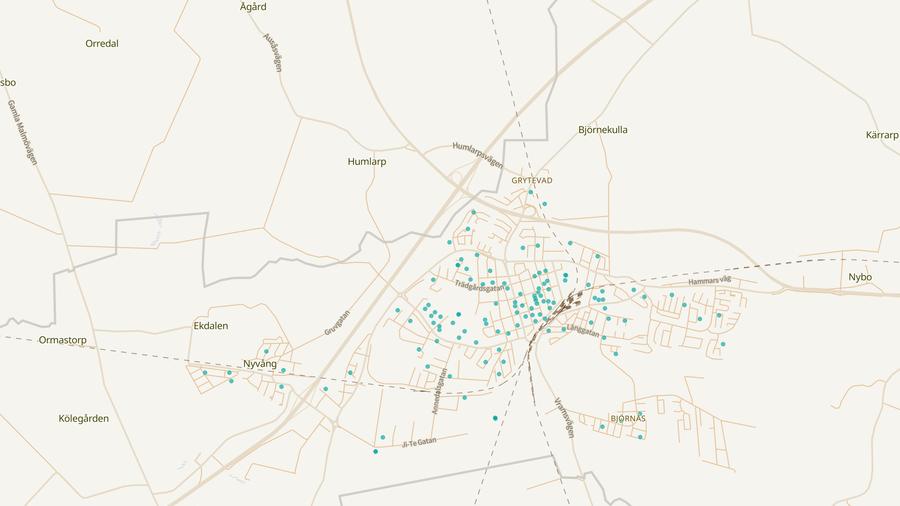Click the Långgatan street label
Viewport: 900px width, 506px height.
point(581,331)
